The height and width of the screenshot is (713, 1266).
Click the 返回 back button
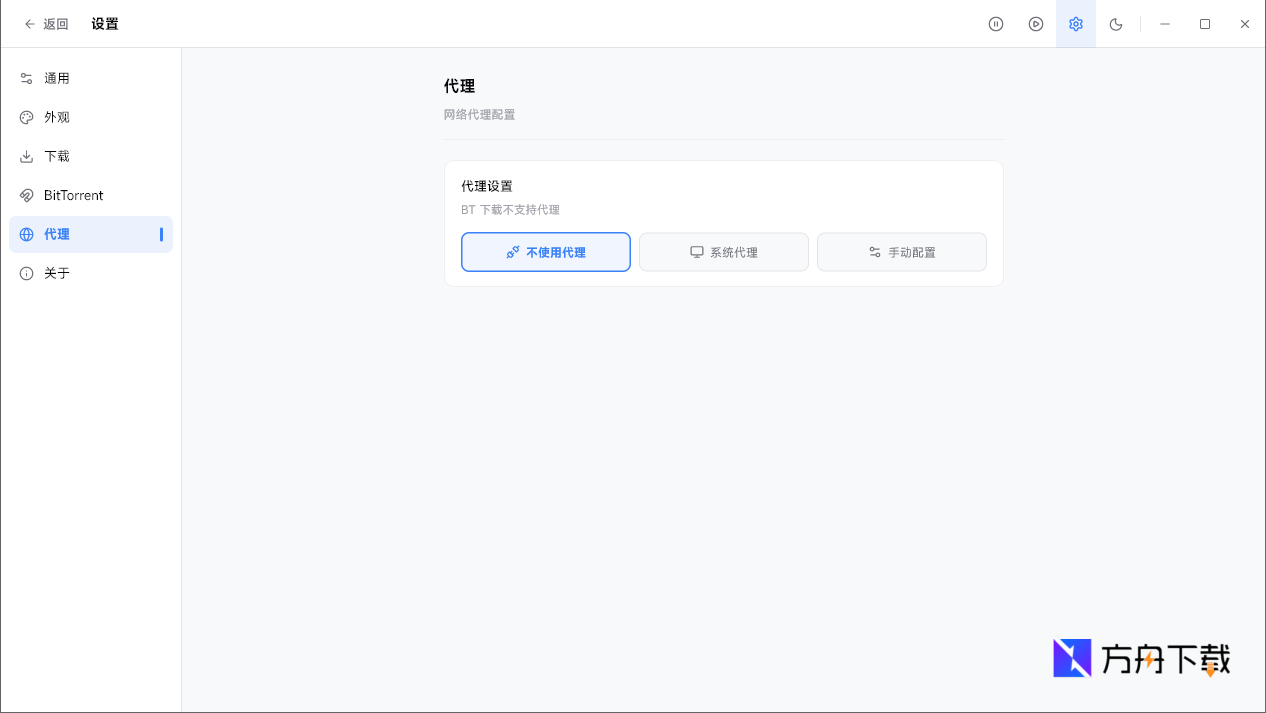click(x=46, y=23)
